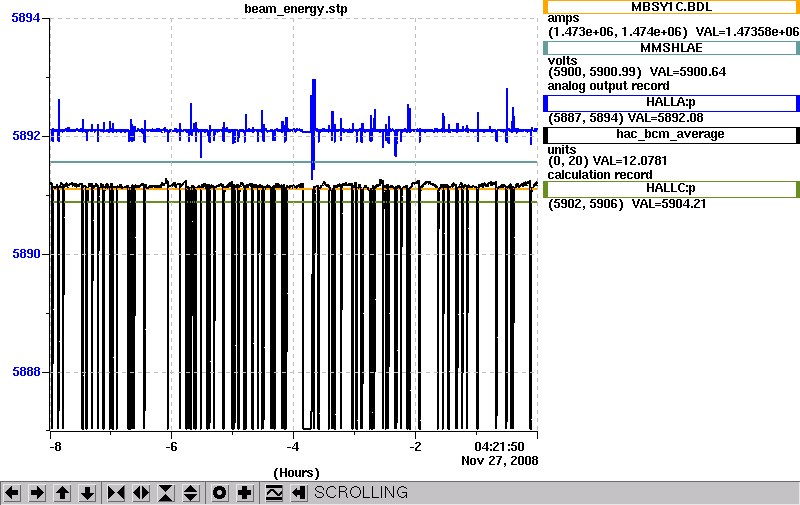Click the SCROLLING status text
800x505 pixels.
click(361, 492)
